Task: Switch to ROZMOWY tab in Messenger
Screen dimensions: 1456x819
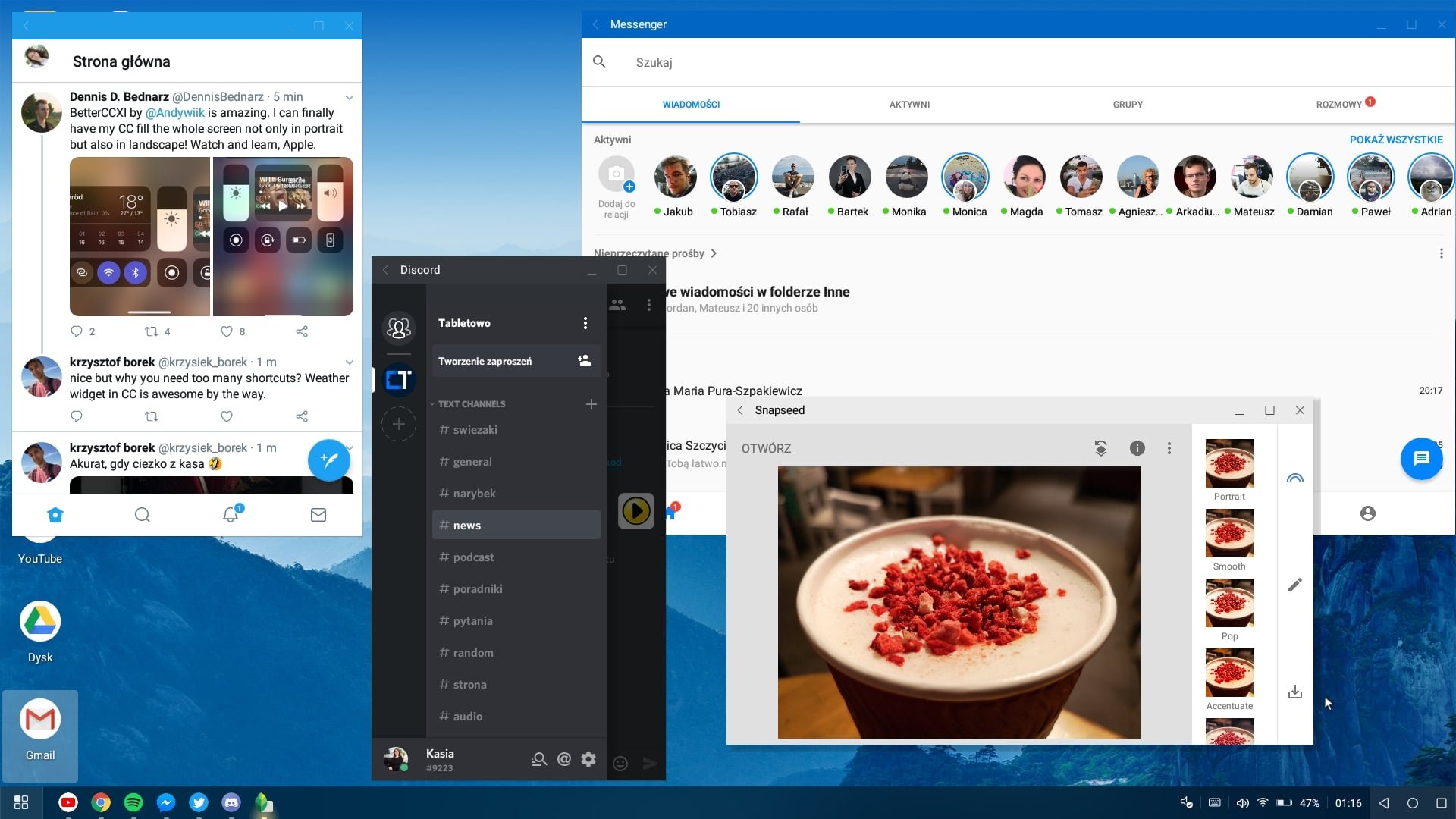Action: click(1346, 105)
